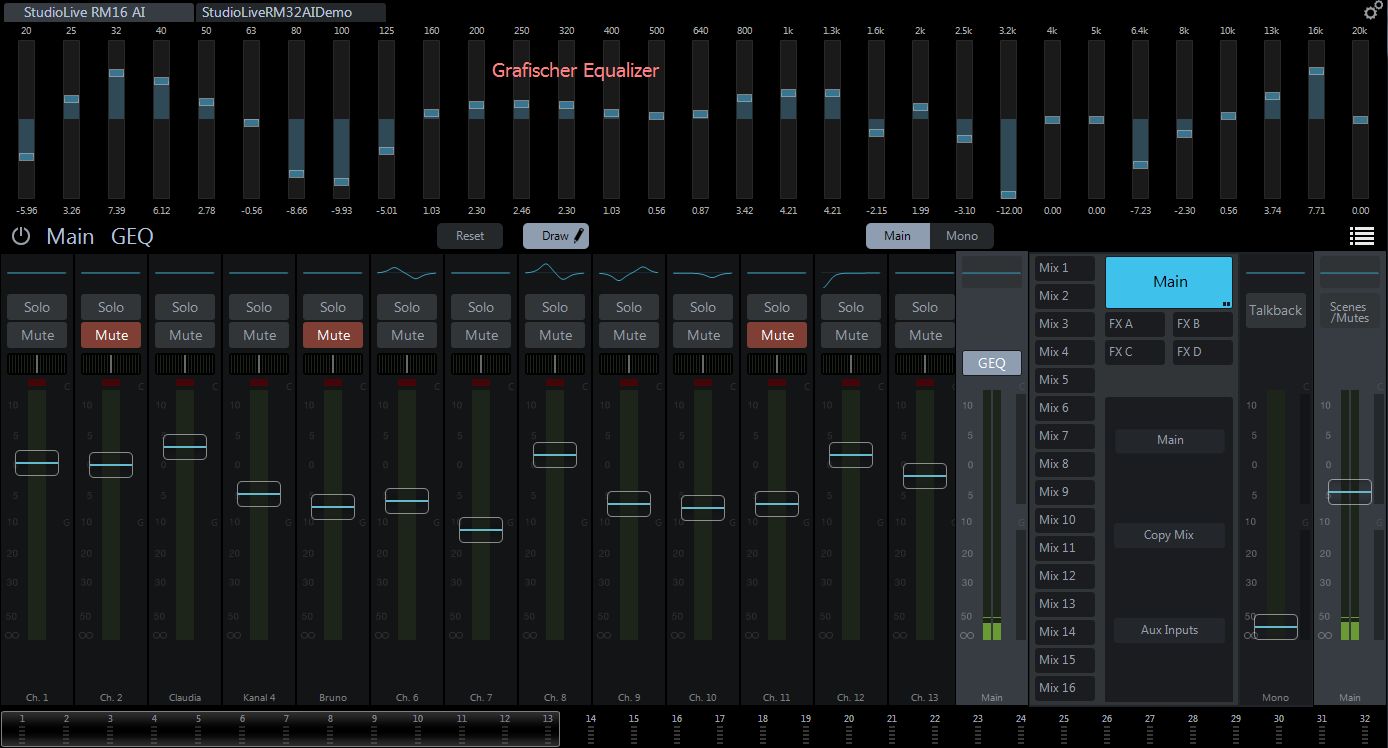The height and width of the screenshot is (748, 1388).
Task: Open Ch. 9 EQ curve thumbnail
Action: click(629, 272)
